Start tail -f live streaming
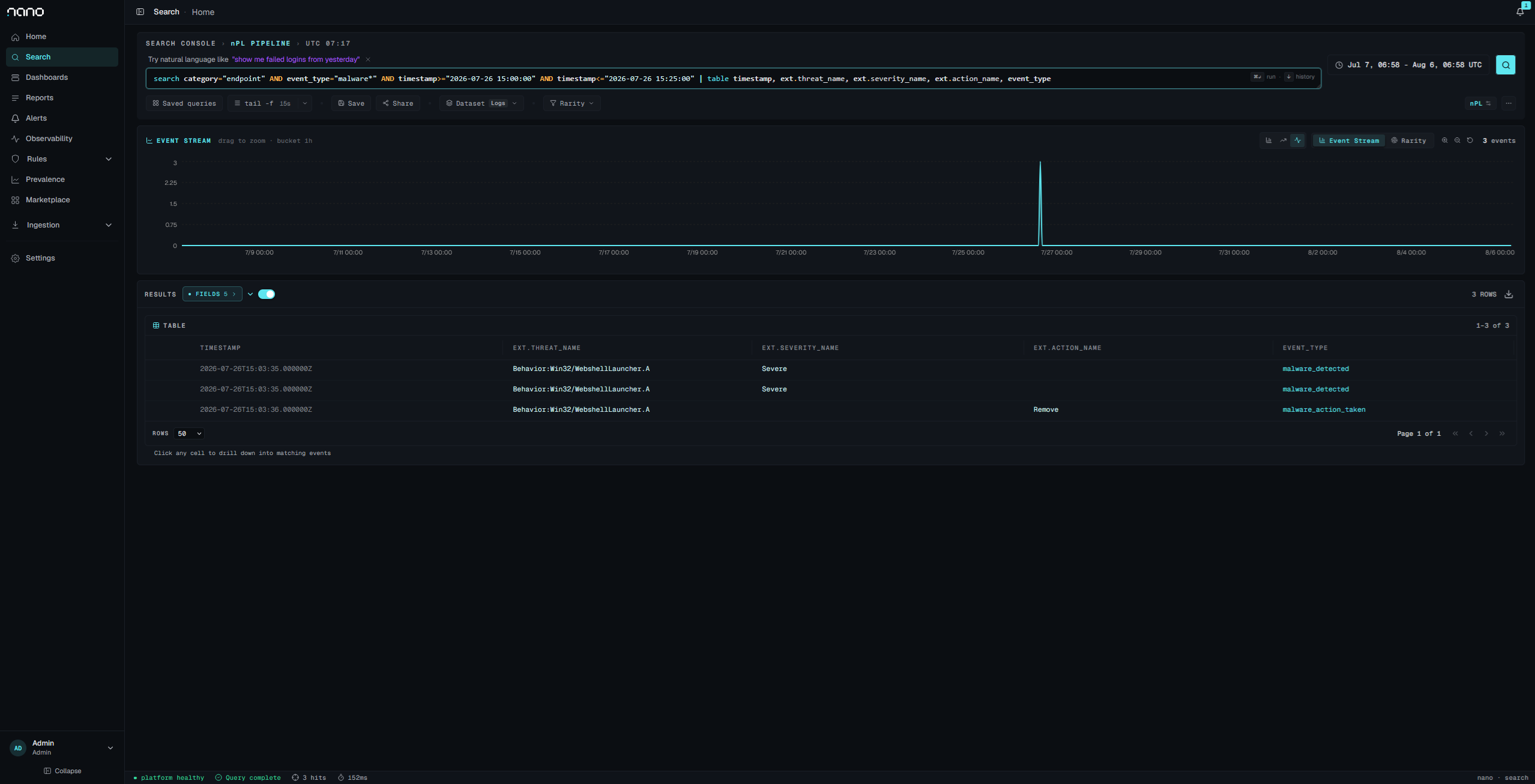This screenshot has width=1535, height=784. coord(263,103)
